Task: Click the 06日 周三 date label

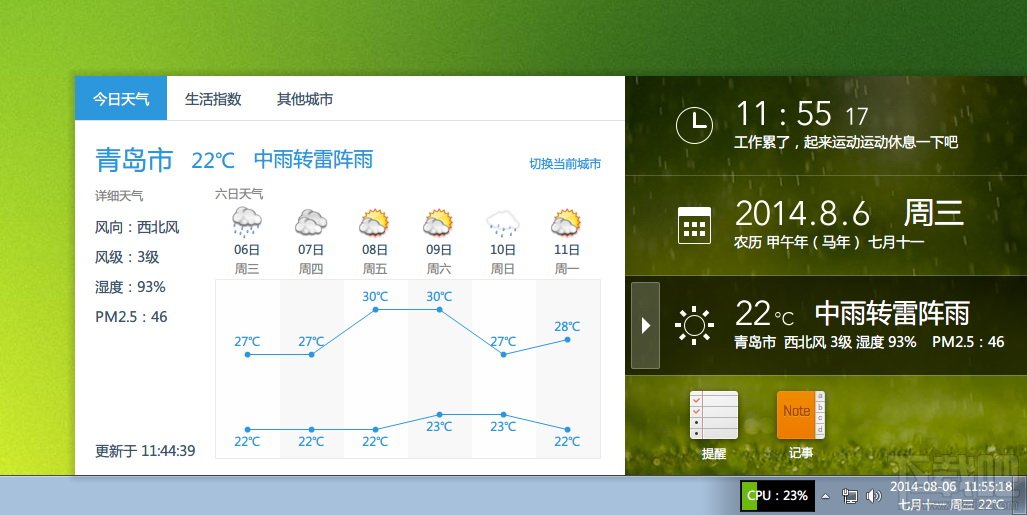Action: (247, 259)
